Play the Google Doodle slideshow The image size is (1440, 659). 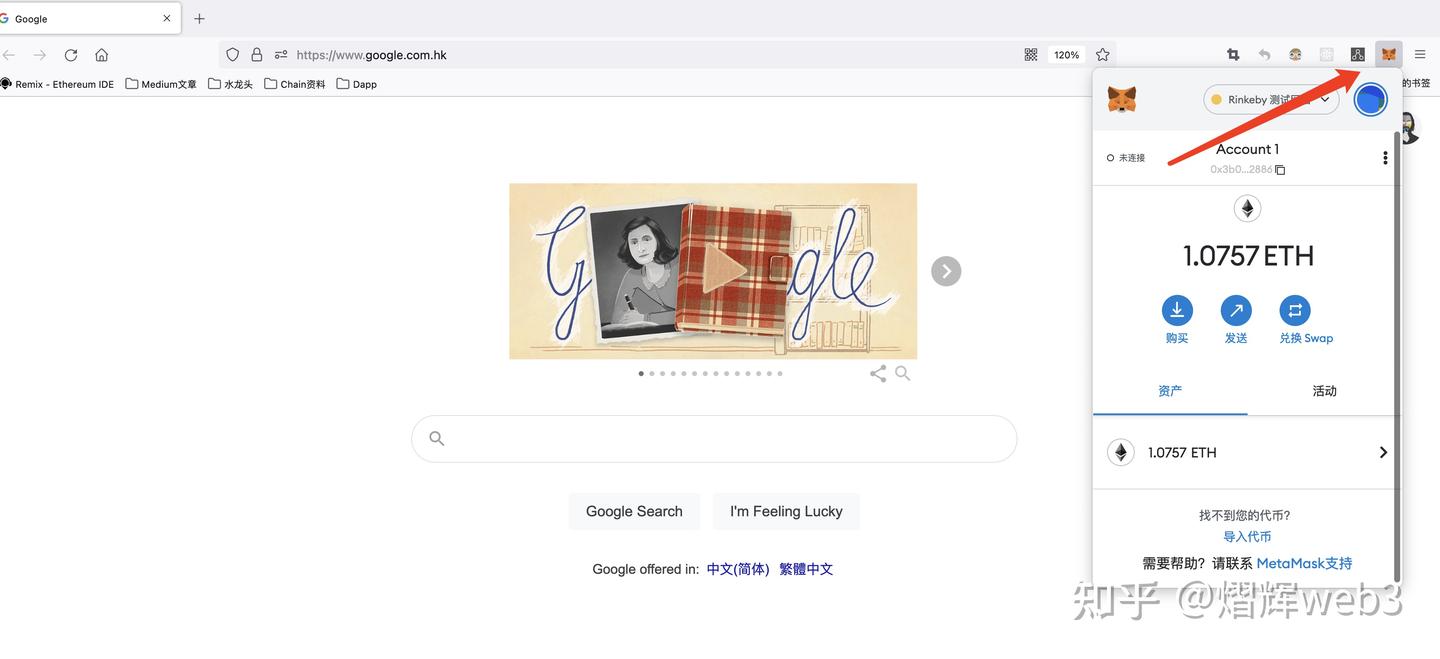click(722, 269)
